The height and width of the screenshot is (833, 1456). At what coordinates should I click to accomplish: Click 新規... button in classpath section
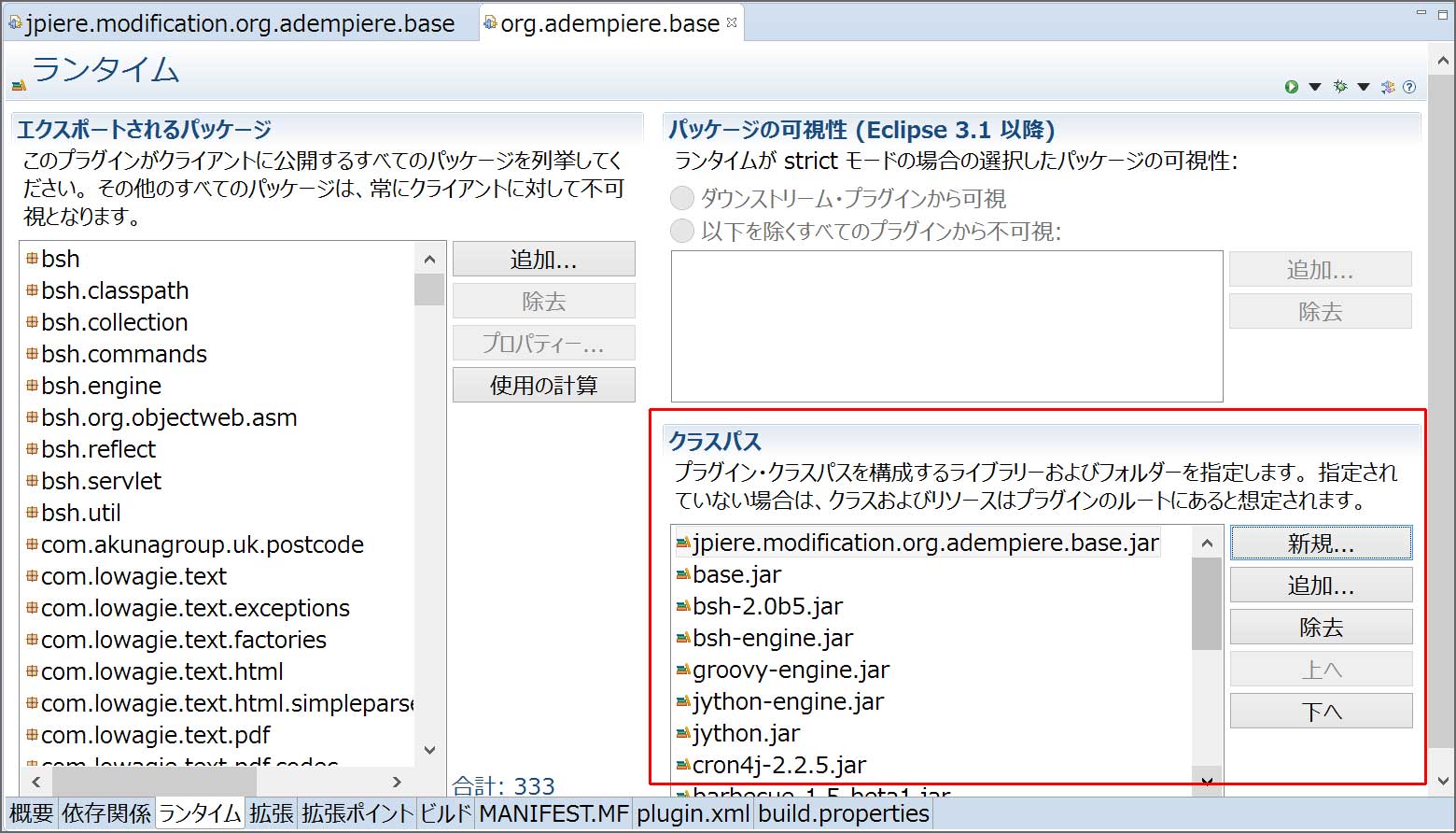[1321, 544]
